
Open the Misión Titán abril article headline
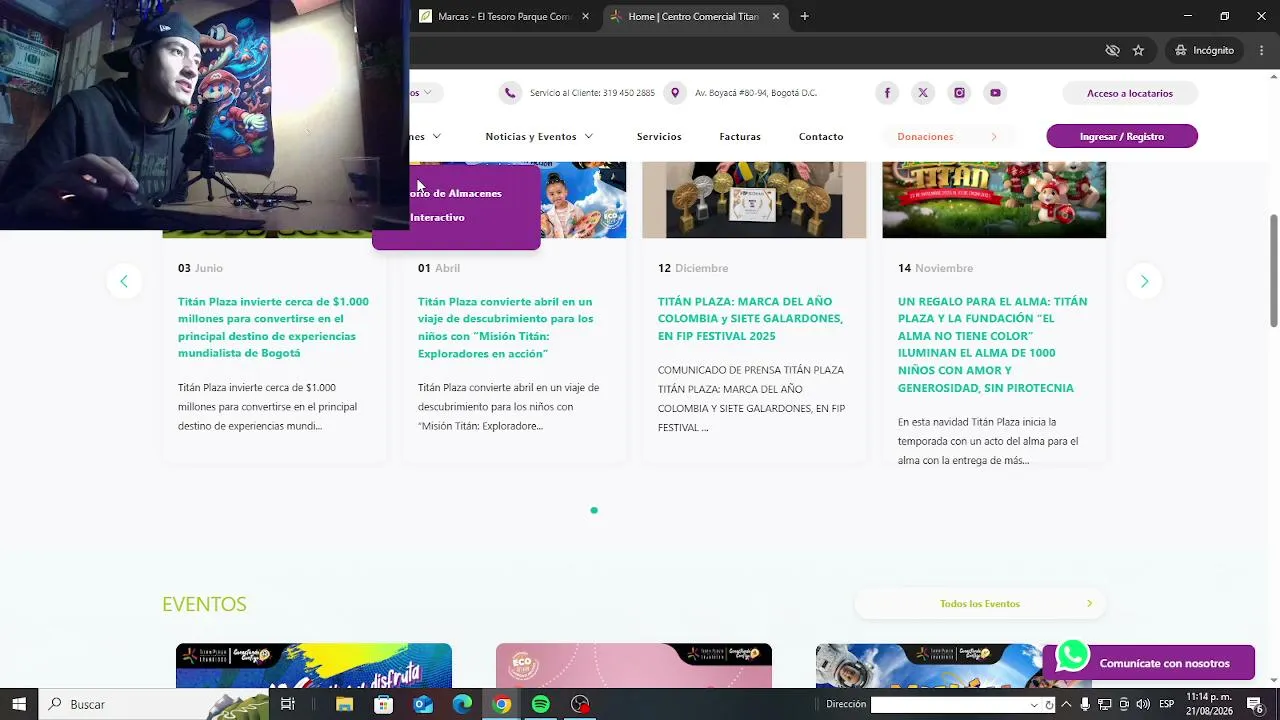[x=506, y=327]
